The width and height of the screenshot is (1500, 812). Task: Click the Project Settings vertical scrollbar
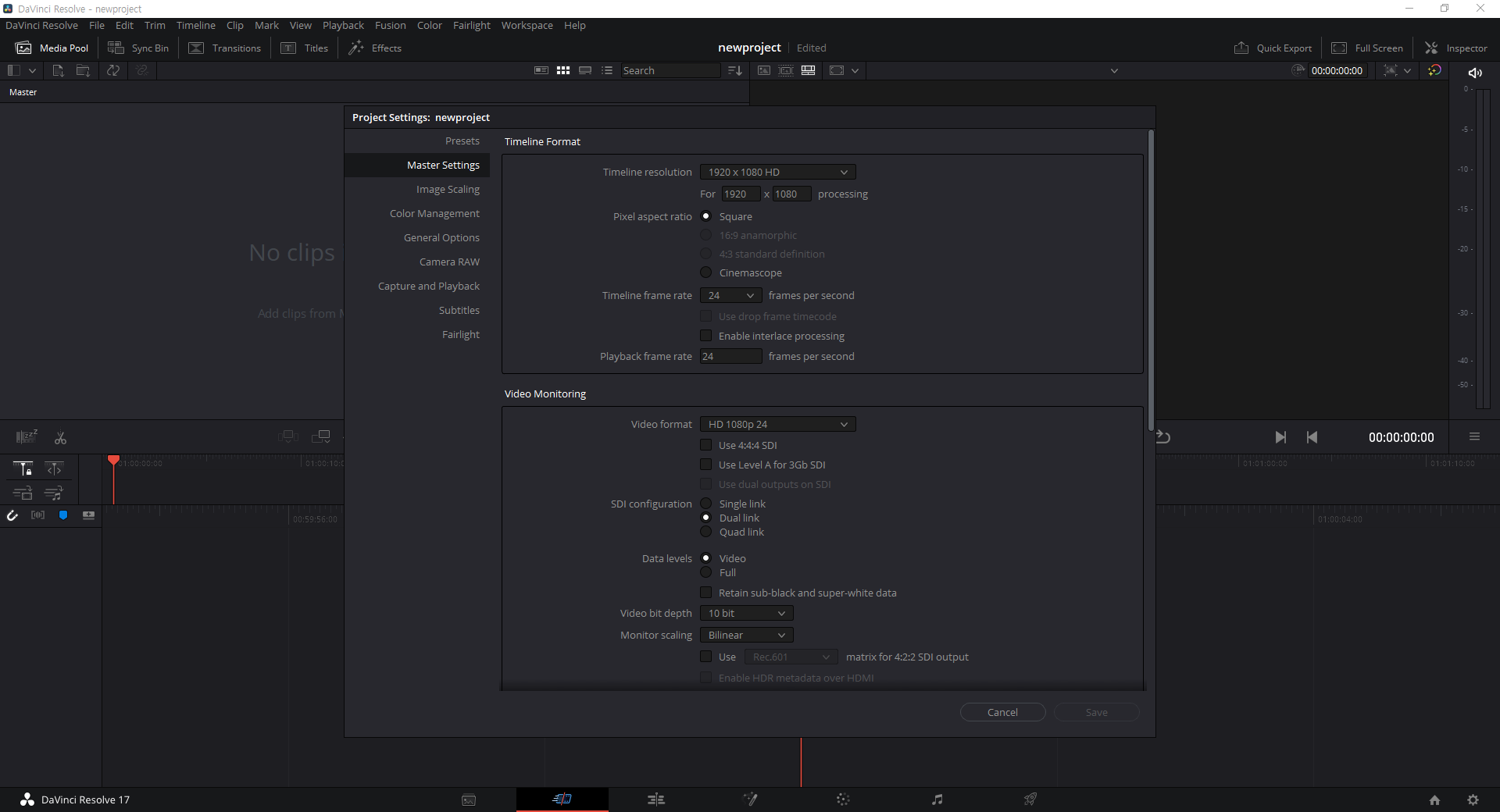(x=1151, y=280)
